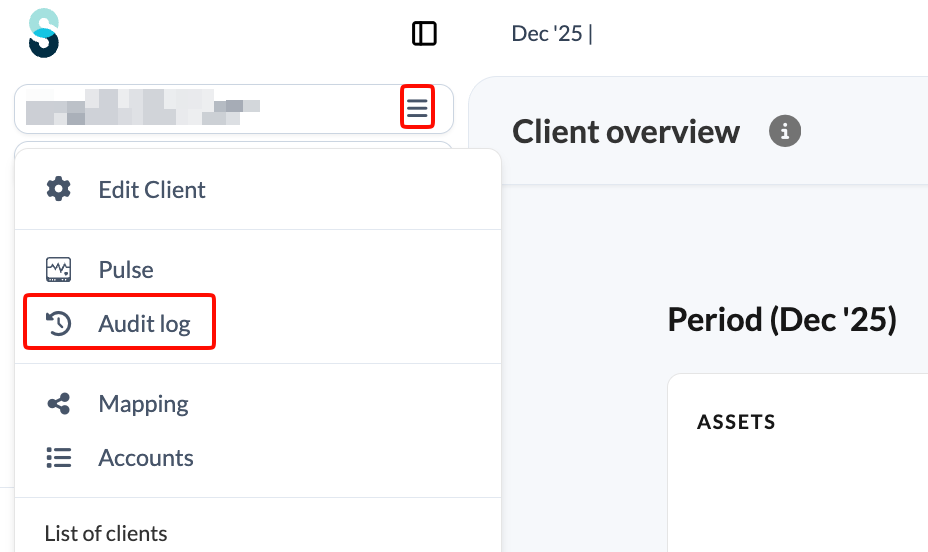
Task: Open Accounts from the menu
Action: [x=146, y=458]
